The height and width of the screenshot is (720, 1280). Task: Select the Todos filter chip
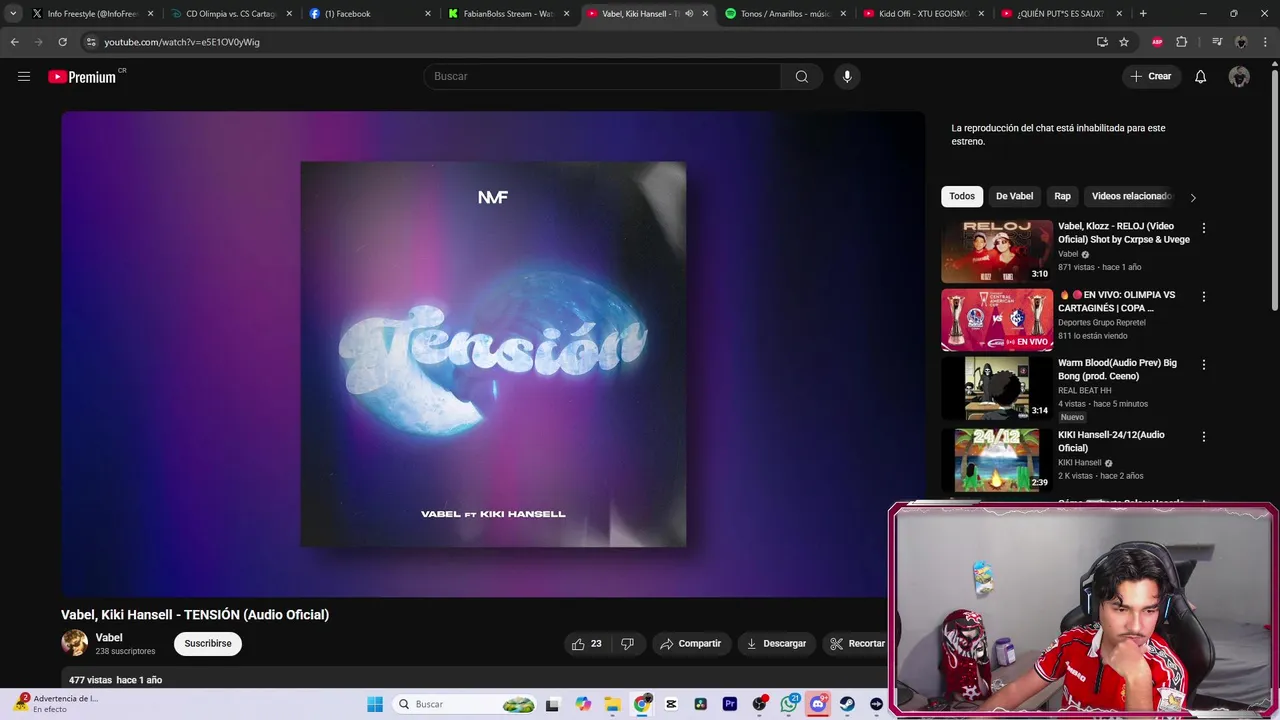(962, 196)
